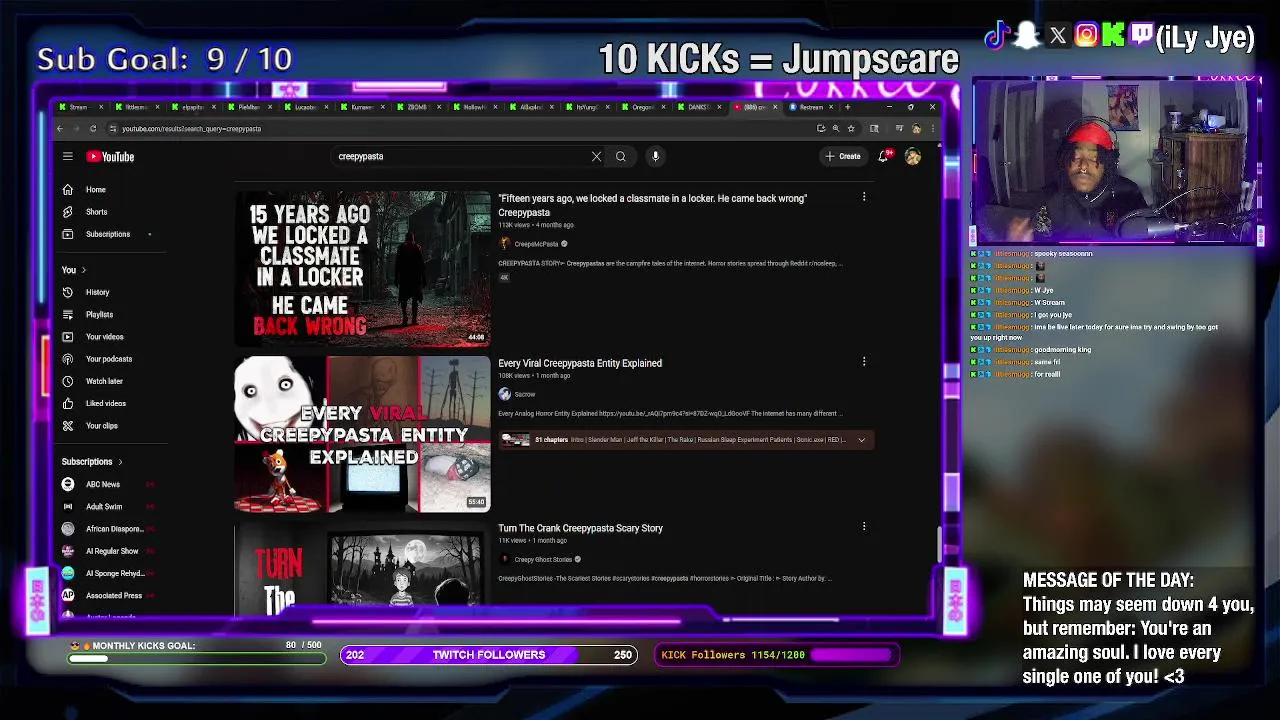This screenshot has height=720, width=1280.
Task: Open options for Every Viral Creepypasta video
Action: tap(864, 362)
